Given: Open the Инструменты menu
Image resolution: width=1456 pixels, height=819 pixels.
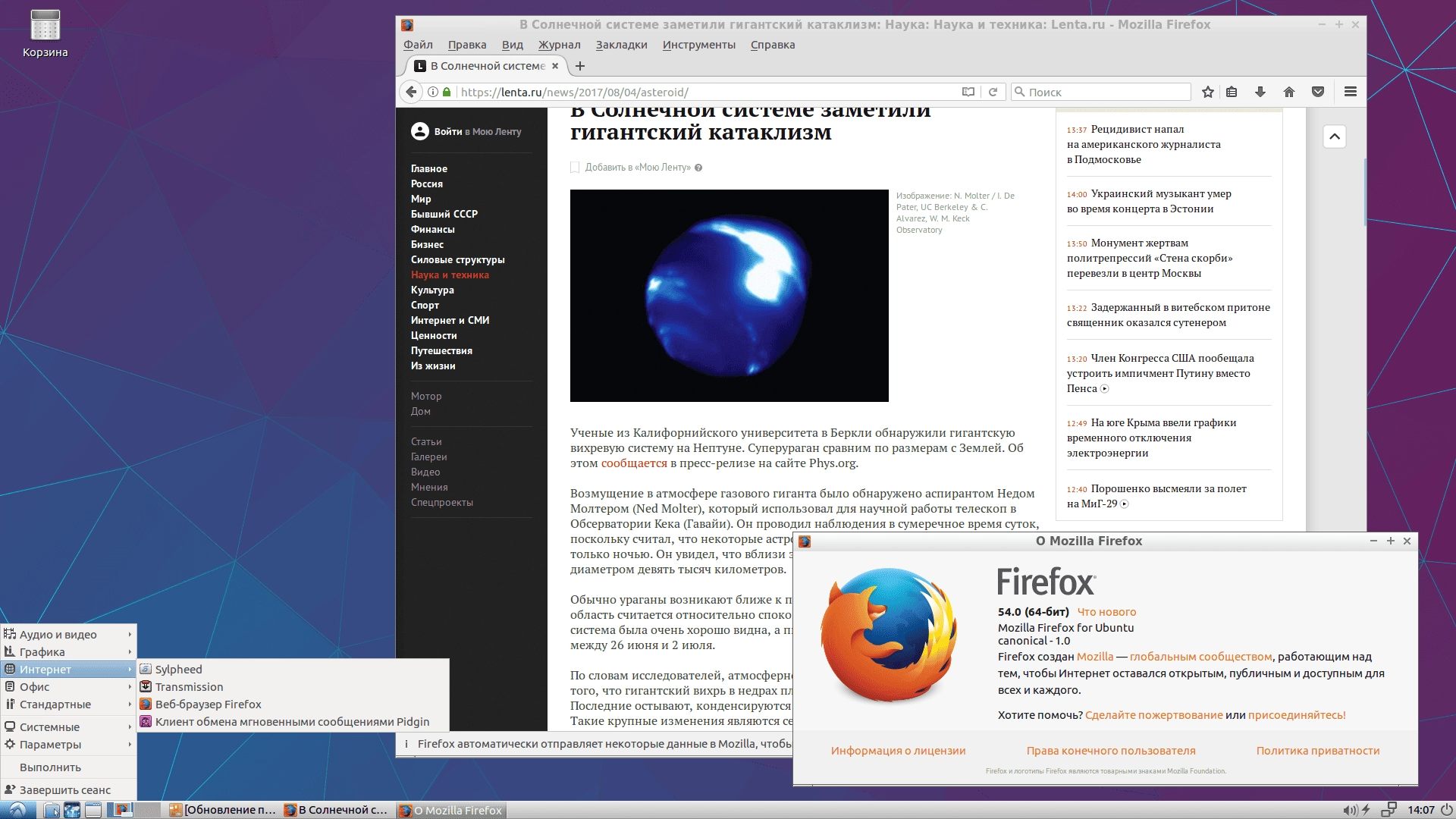Looking at the screenshot, I should click(698, 45).
